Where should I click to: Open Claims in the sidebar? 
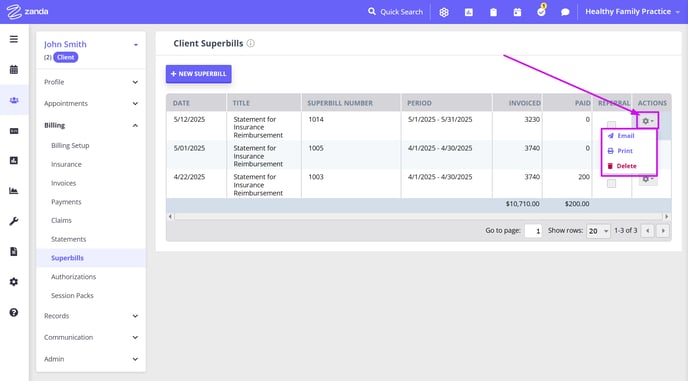61,220
